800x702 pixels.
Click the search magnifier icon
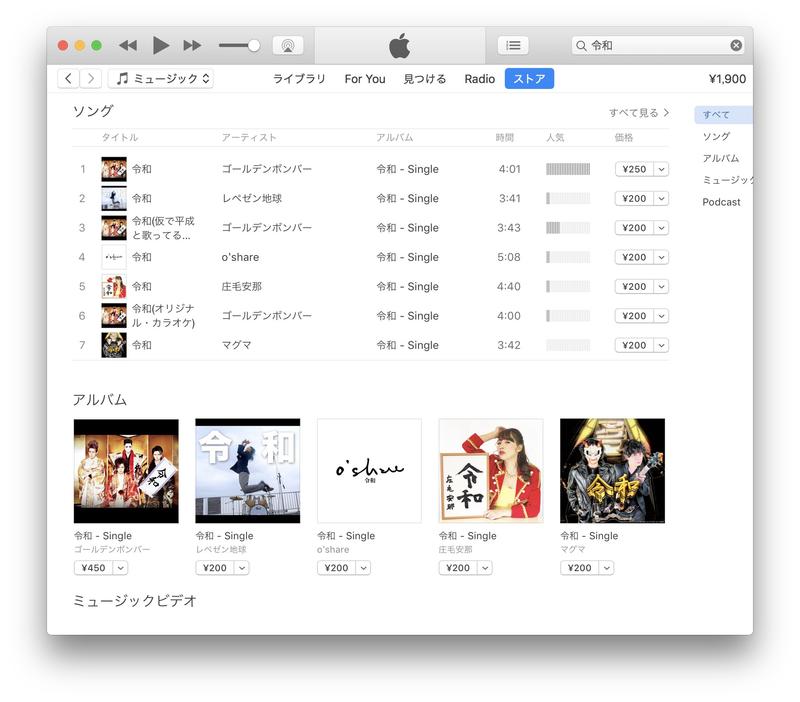coord(581,45)
